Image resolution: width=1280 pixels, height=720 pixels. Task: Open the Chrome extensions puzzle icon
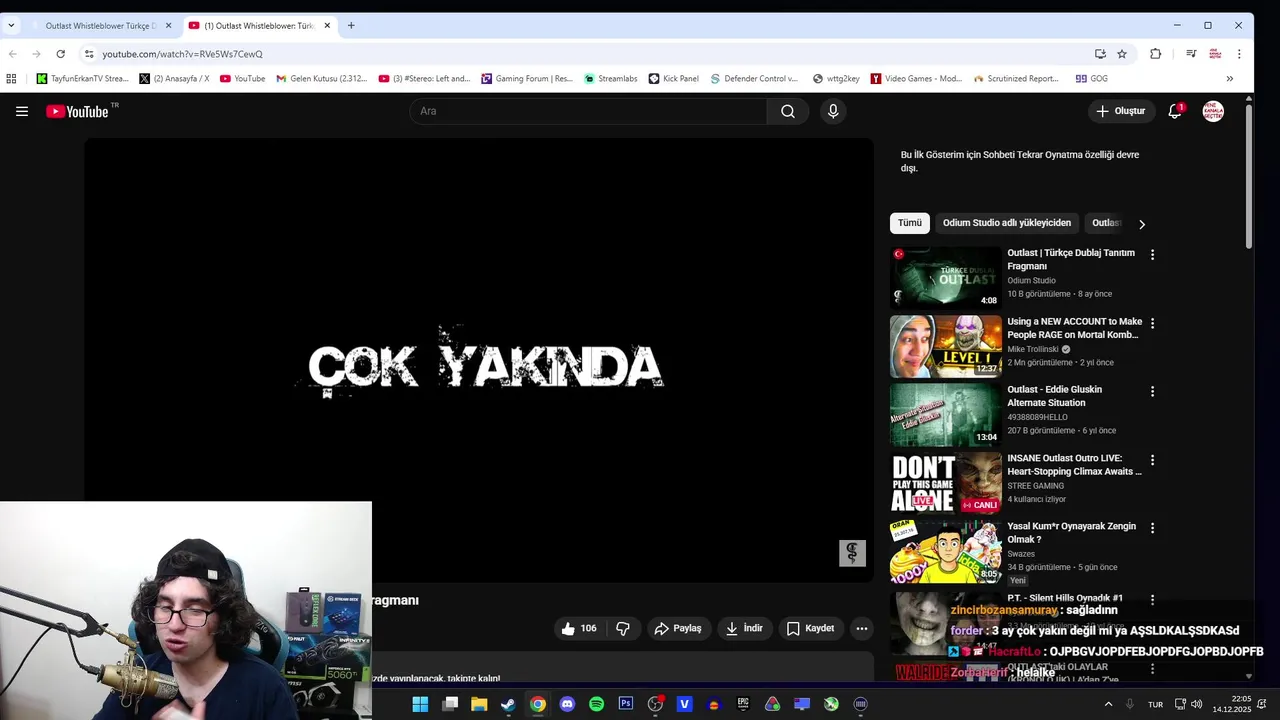[x=1156, y=54]
